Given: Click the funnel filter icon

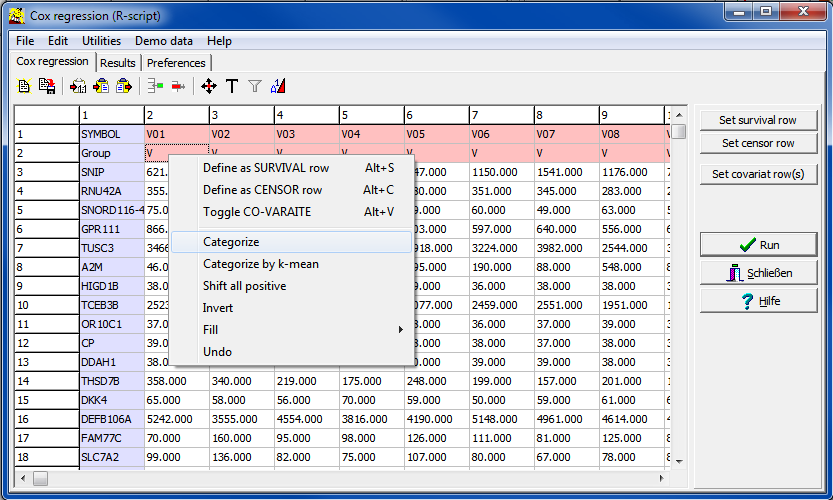Looking at the screenshot, I should 255,86.
